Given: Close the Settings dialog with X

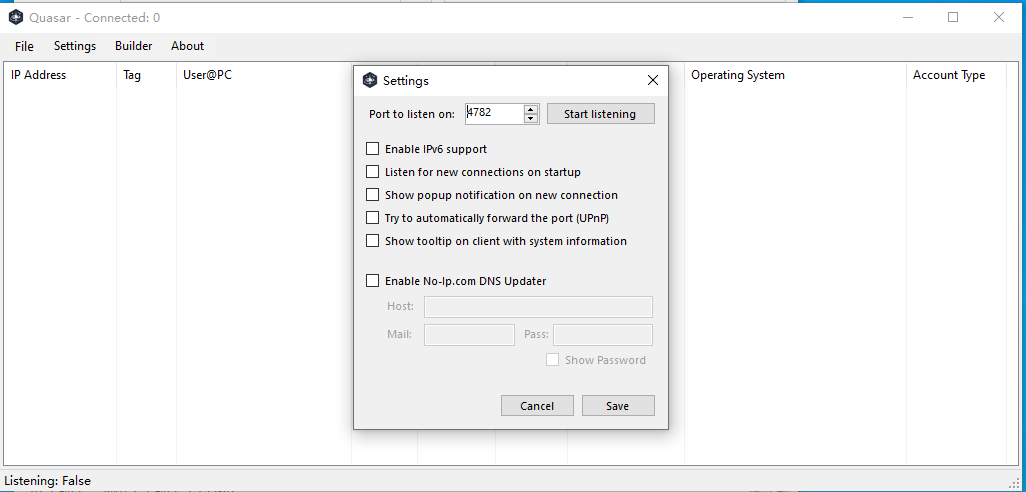Looking at the screenshot, I should pos(653,80).
